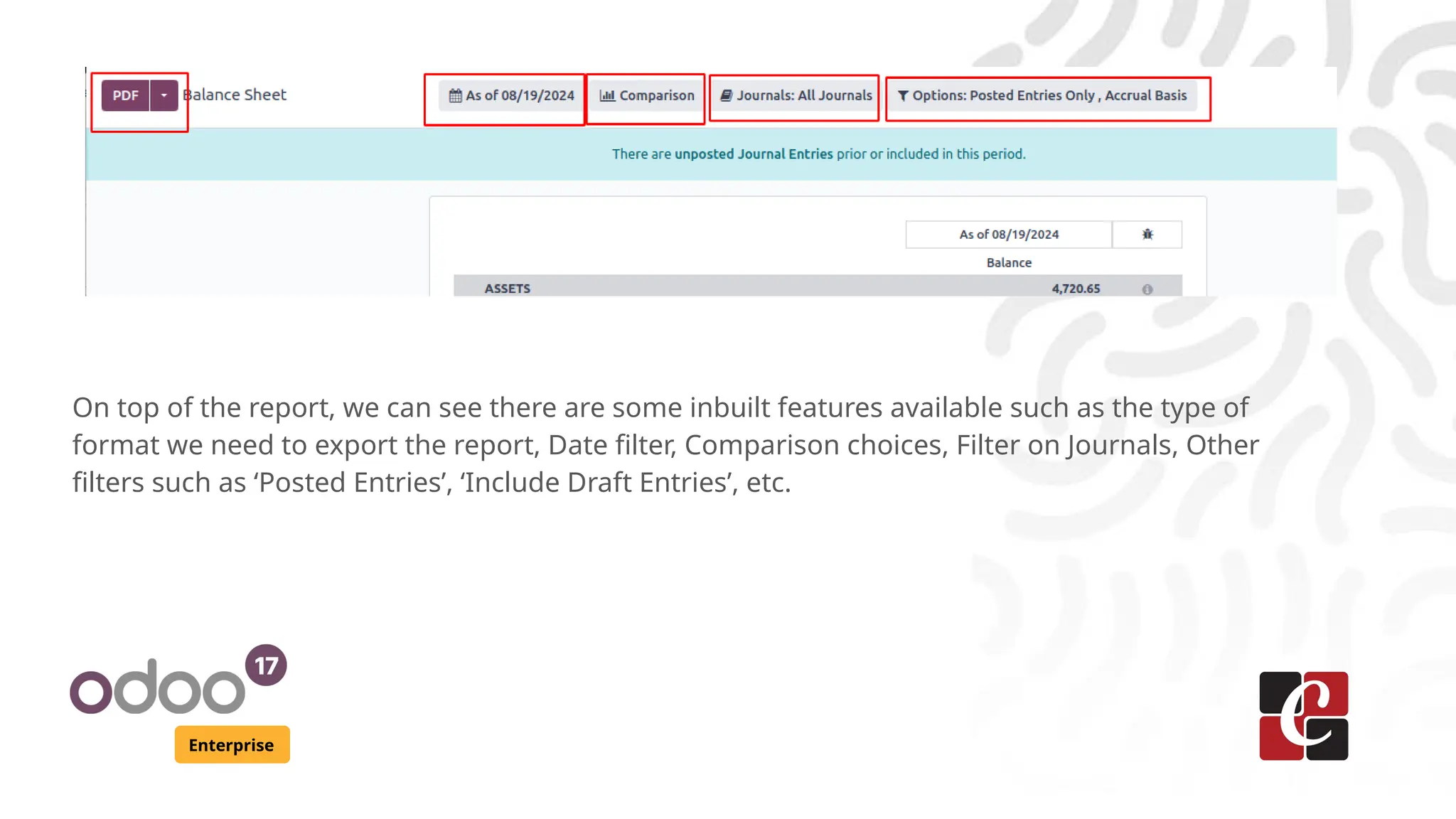Open the As of 08/19/2024 date filter

coord(512,96)
